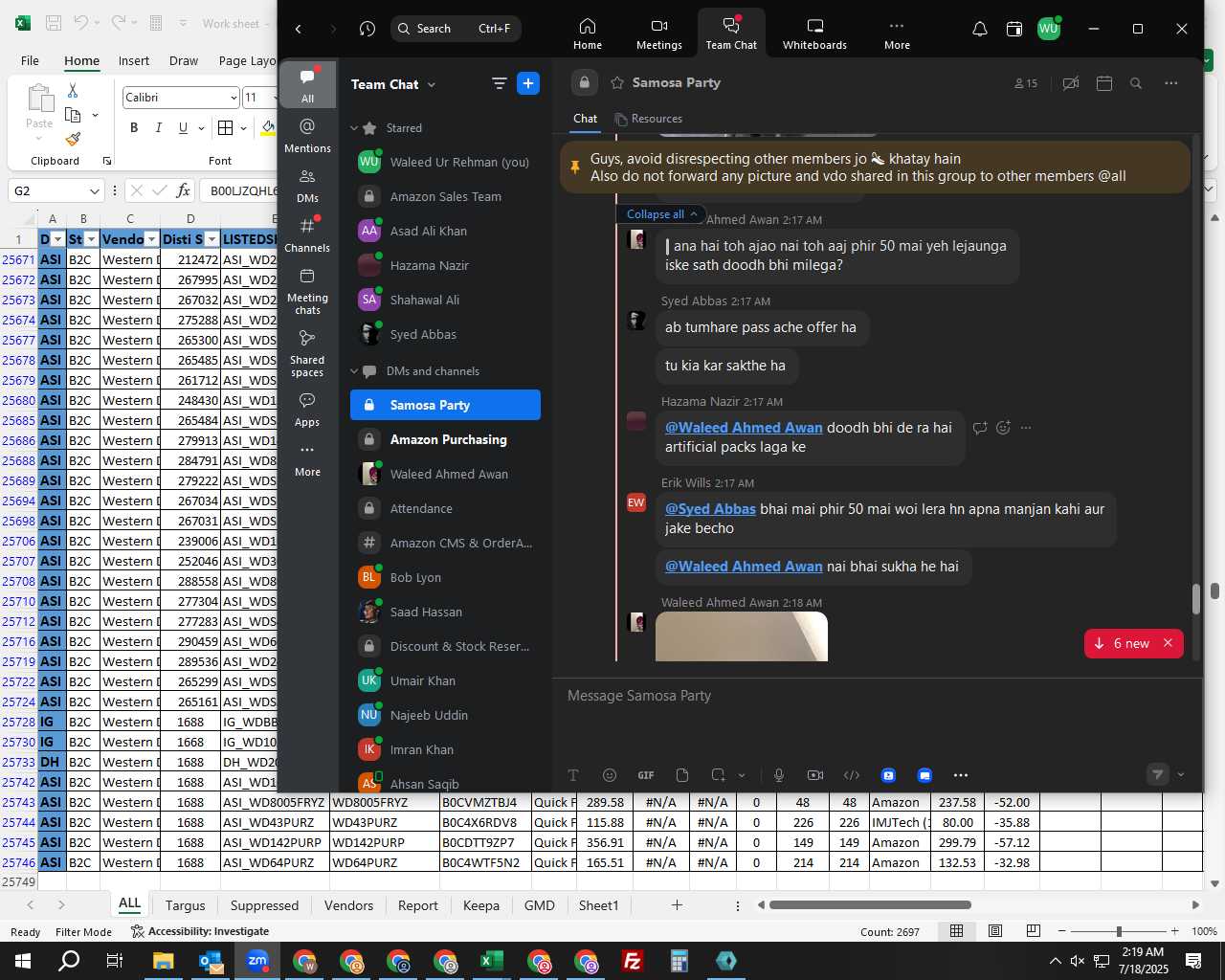Dismiss the 6 new messages badge
The width and height of the screenshot is (1225, 980).
[1168, 643]
